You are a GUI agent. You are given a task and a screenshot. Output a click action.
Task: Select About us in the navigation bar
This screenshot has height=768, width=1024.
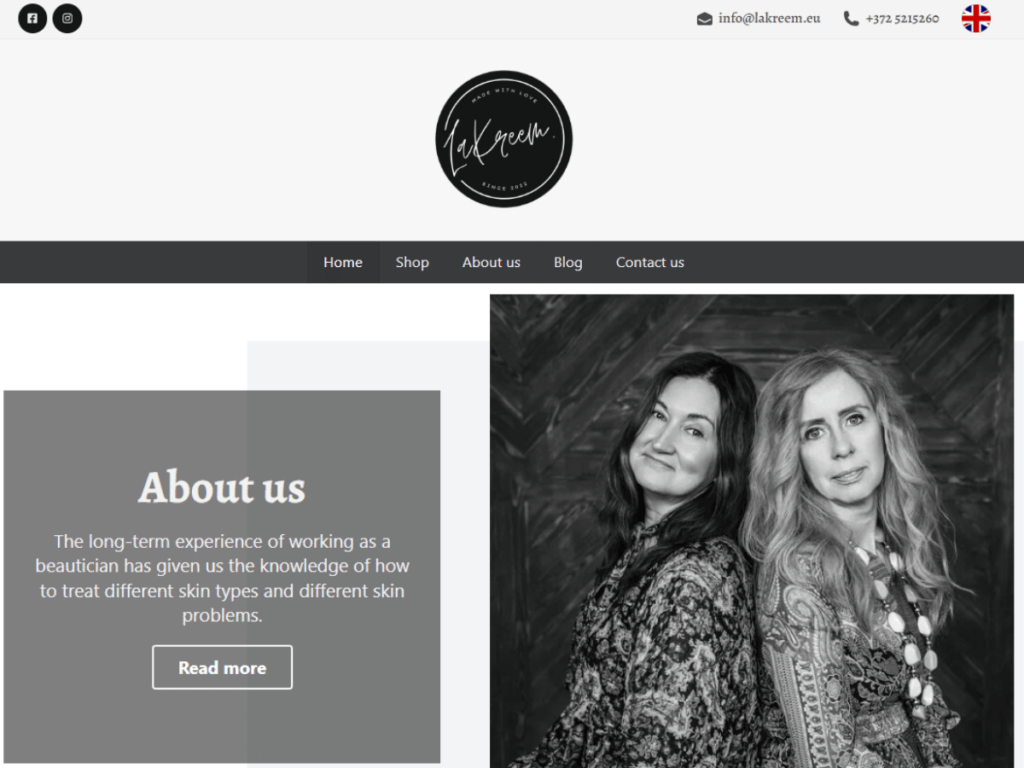[x=491, y=263]
